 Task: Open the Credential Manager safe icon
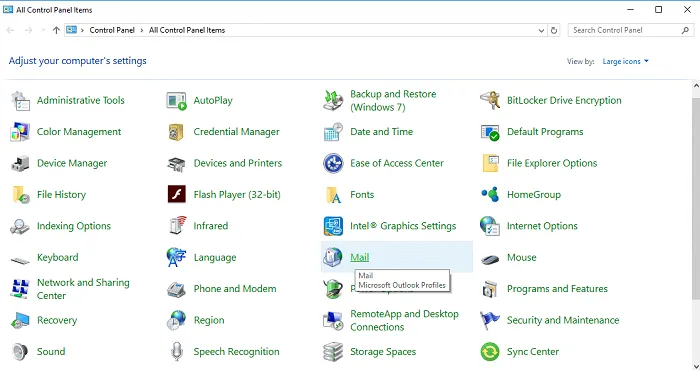(x=176, y=132)
